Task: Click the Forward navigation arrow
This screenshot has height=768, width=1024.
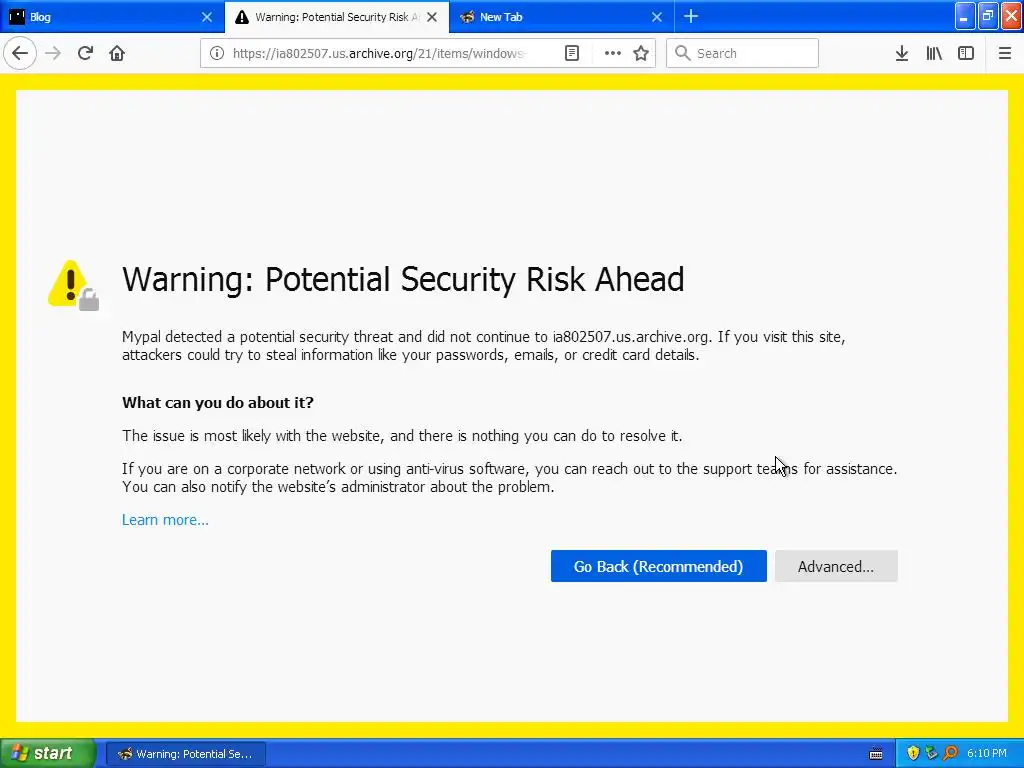Action: pos(53,53)
